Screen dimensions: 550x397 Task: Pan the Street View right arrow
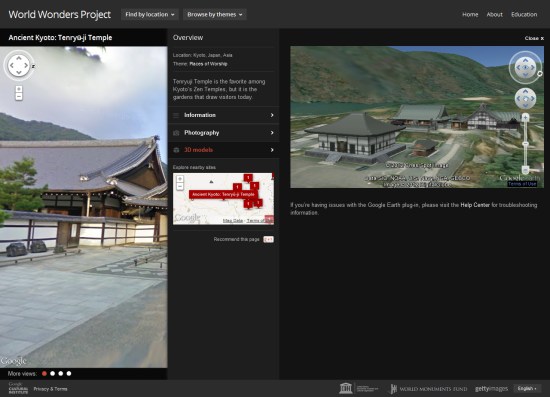click(26, 65)
